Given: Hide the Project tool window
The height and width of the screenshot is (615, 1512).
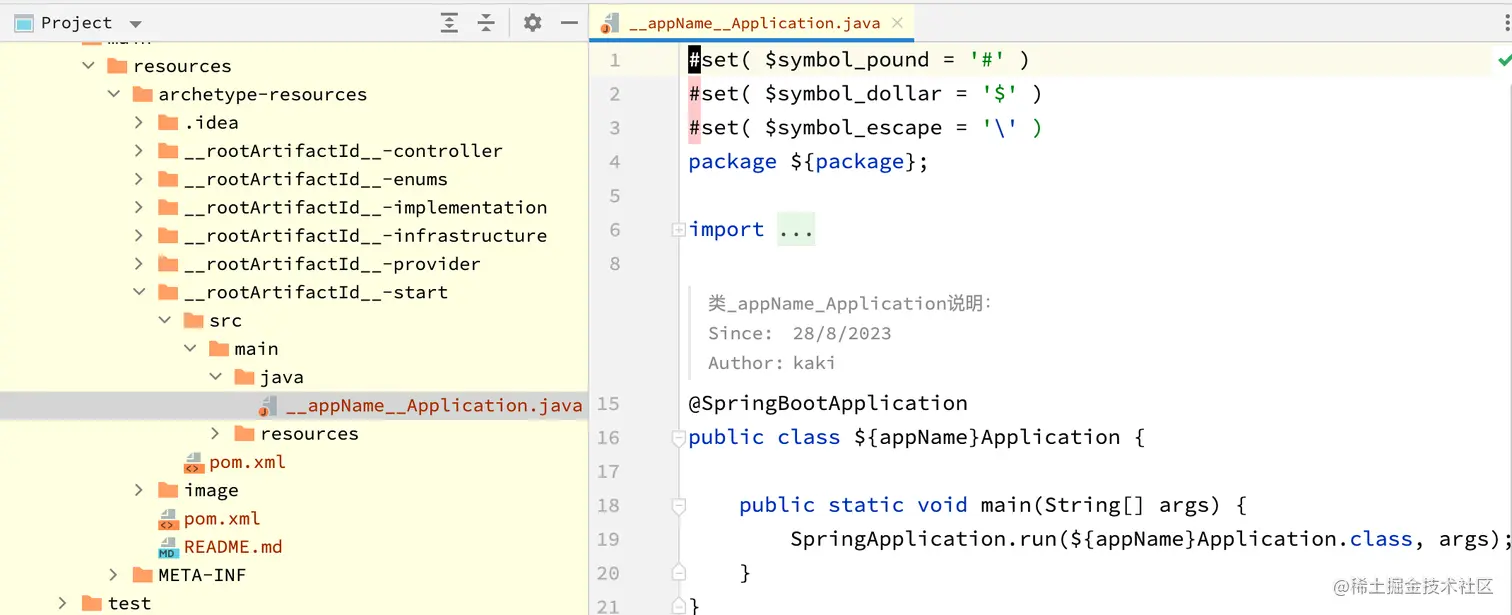Looking at the screenshot, I should (x=569, y=23).
